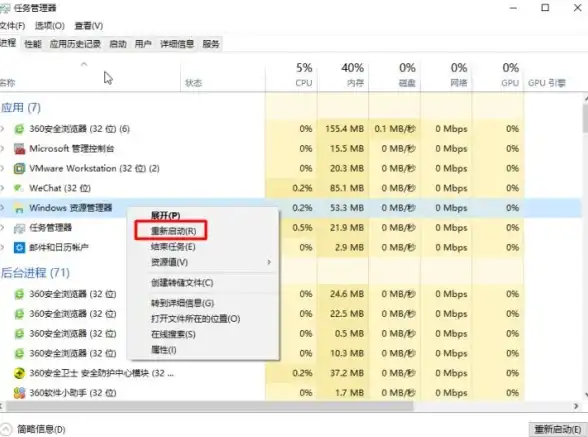Open the 资源值(V) submenu arrow
Viewport: 588px width, 437px height.
click(269, 262)
